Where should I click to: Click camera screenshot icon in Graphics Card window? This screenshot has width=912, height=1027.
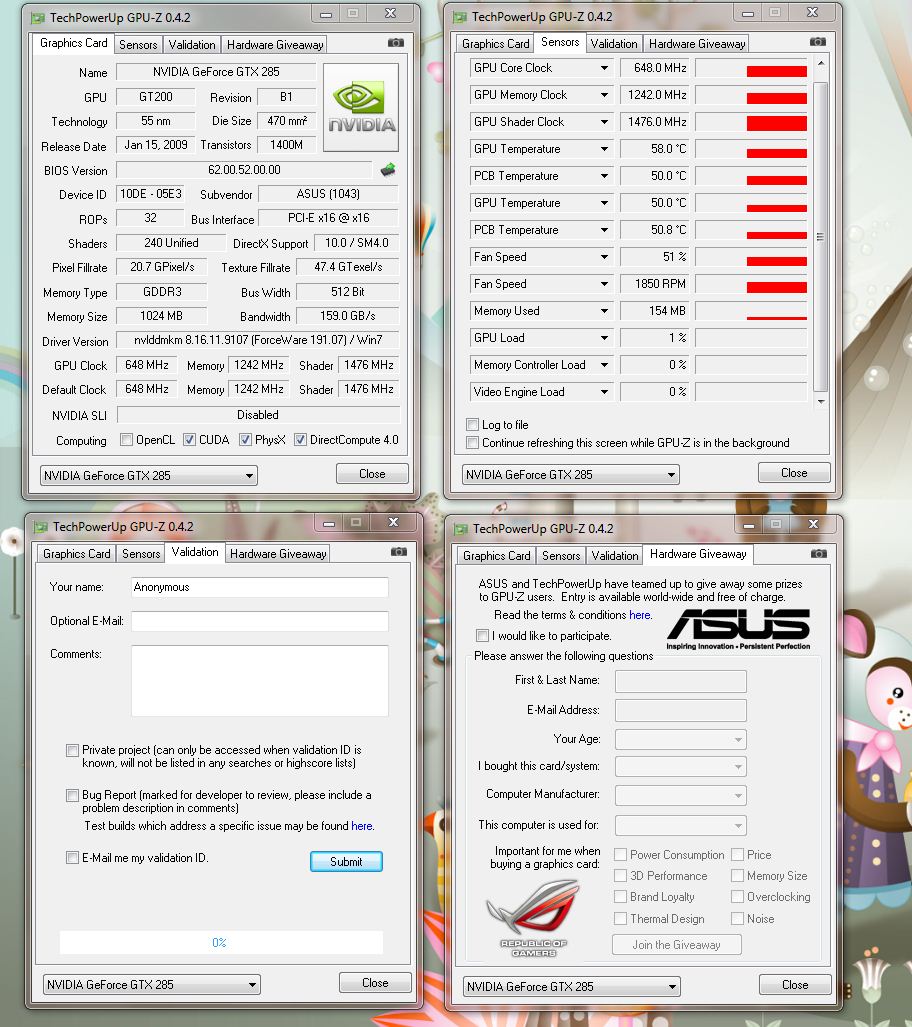(x=396, y=43)
